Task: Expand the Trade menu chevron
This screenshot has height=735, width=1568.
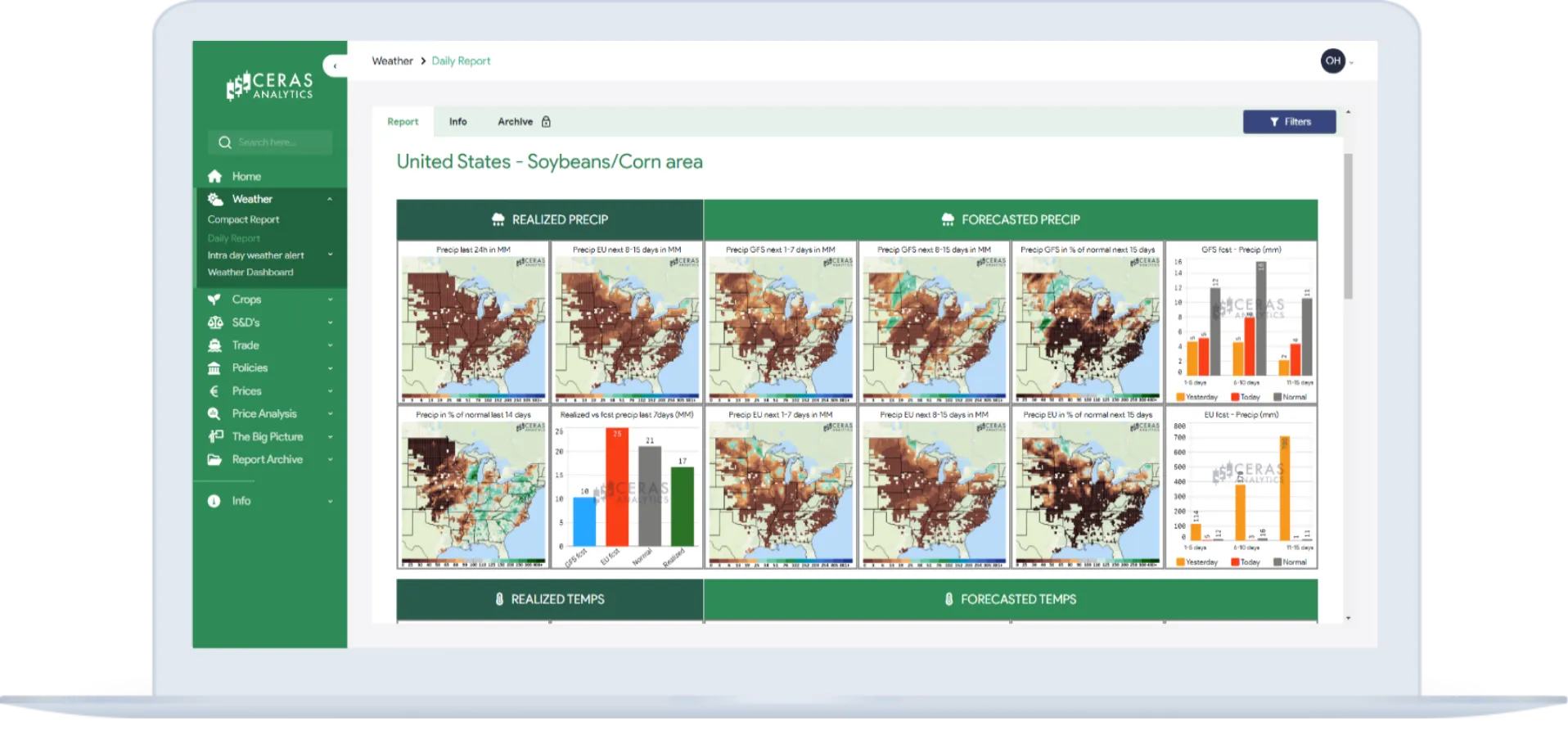Action: (330, 345)
